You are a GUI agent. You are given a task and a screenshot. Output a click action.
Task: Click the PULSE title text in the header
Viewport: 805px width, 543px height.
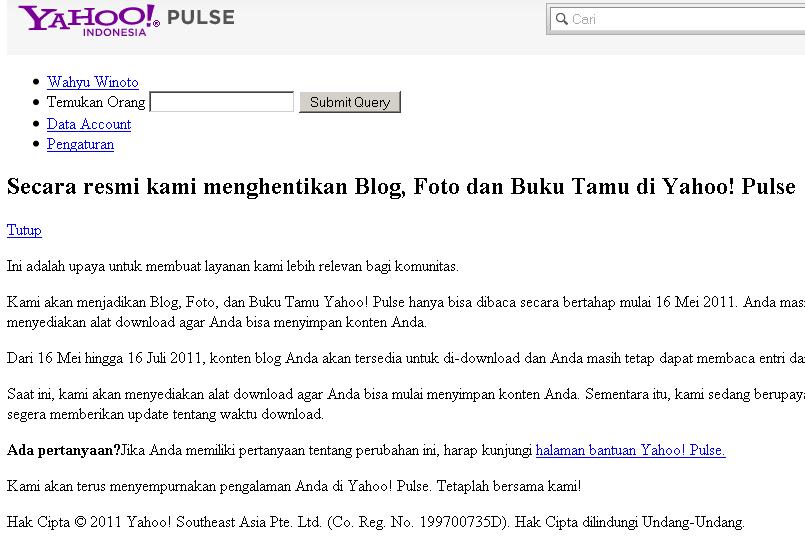(201, 17)
